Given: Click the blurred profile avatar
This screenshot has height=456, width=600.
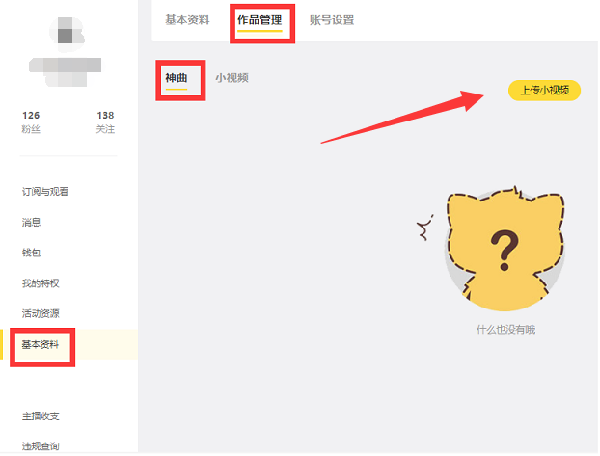Looking at the screenshot, I should 67,34.
